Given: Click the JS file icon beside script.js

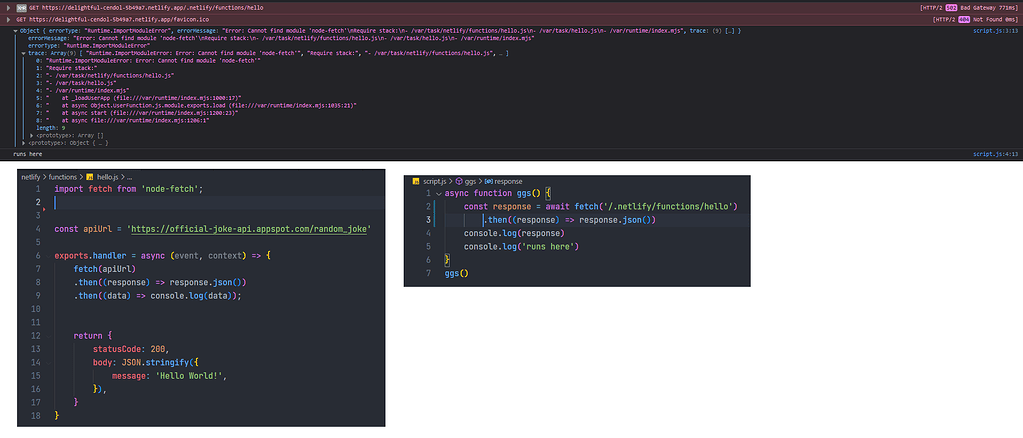Looking at the screenshot, I should coord(417,181).
